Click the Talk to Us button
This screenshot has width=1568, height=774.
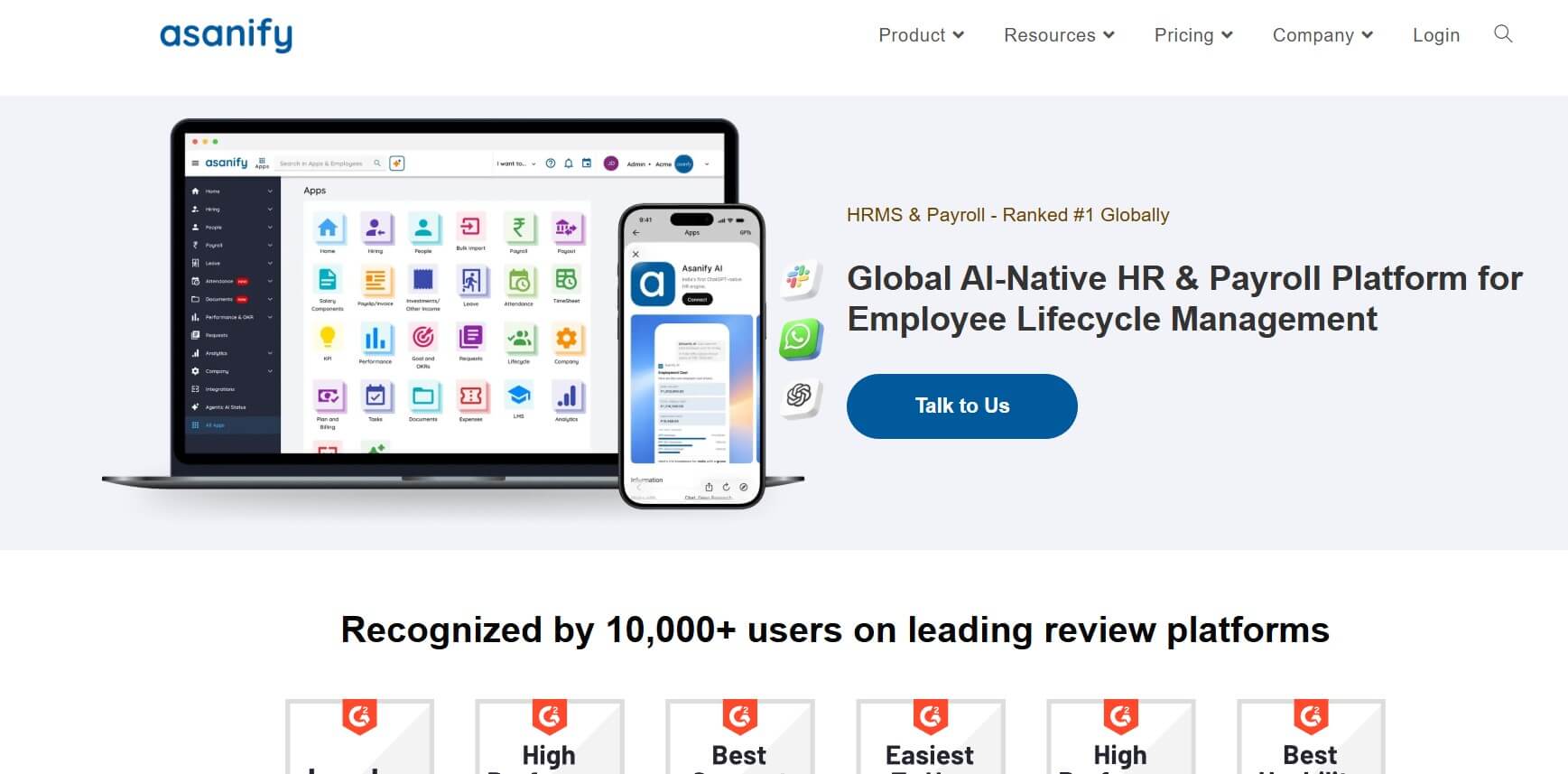pyautogui.click(x=961, y=406)
